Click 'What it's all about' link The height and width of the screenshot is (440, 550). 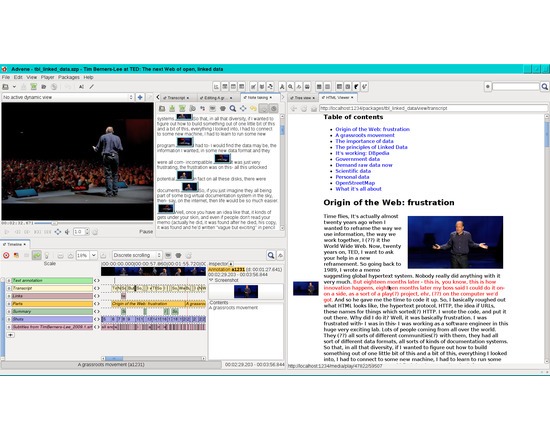tap(358, 189)
